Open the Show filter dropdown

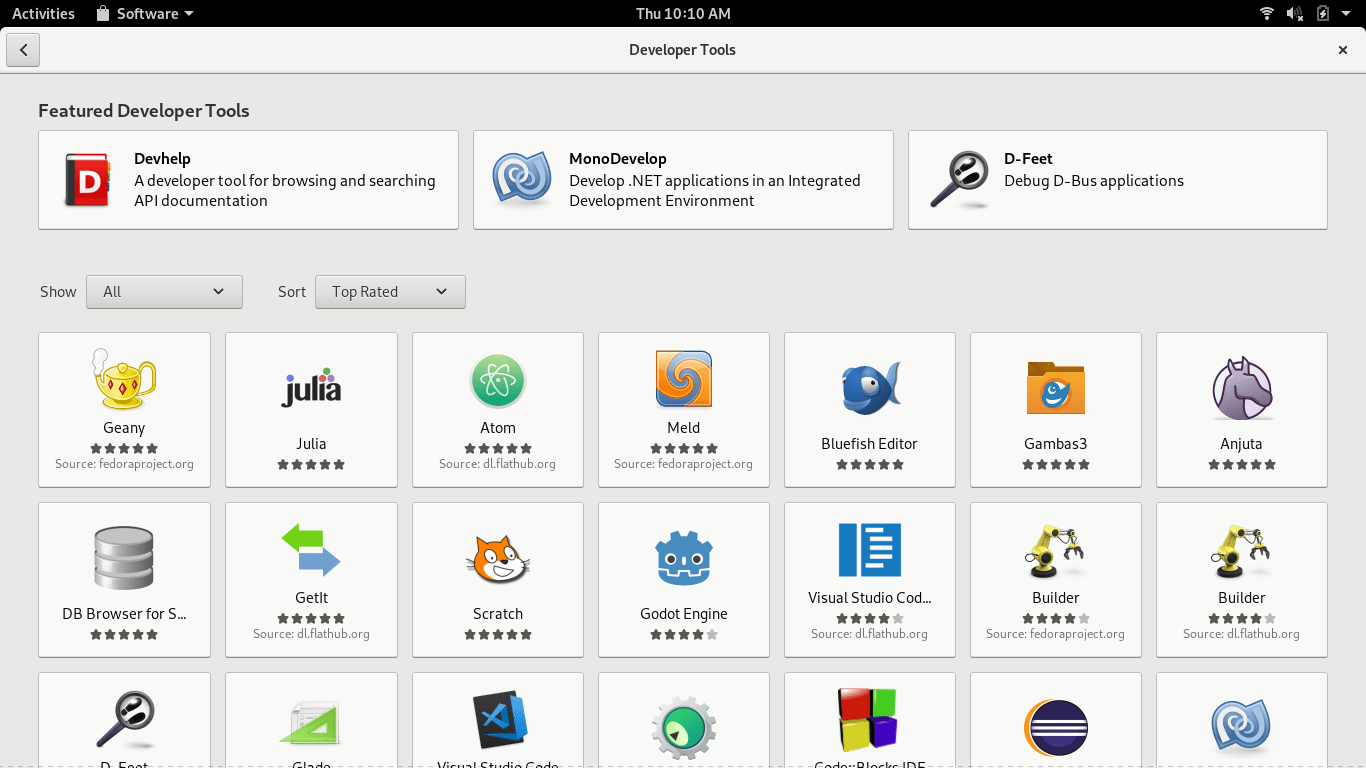tap(164, 292)
